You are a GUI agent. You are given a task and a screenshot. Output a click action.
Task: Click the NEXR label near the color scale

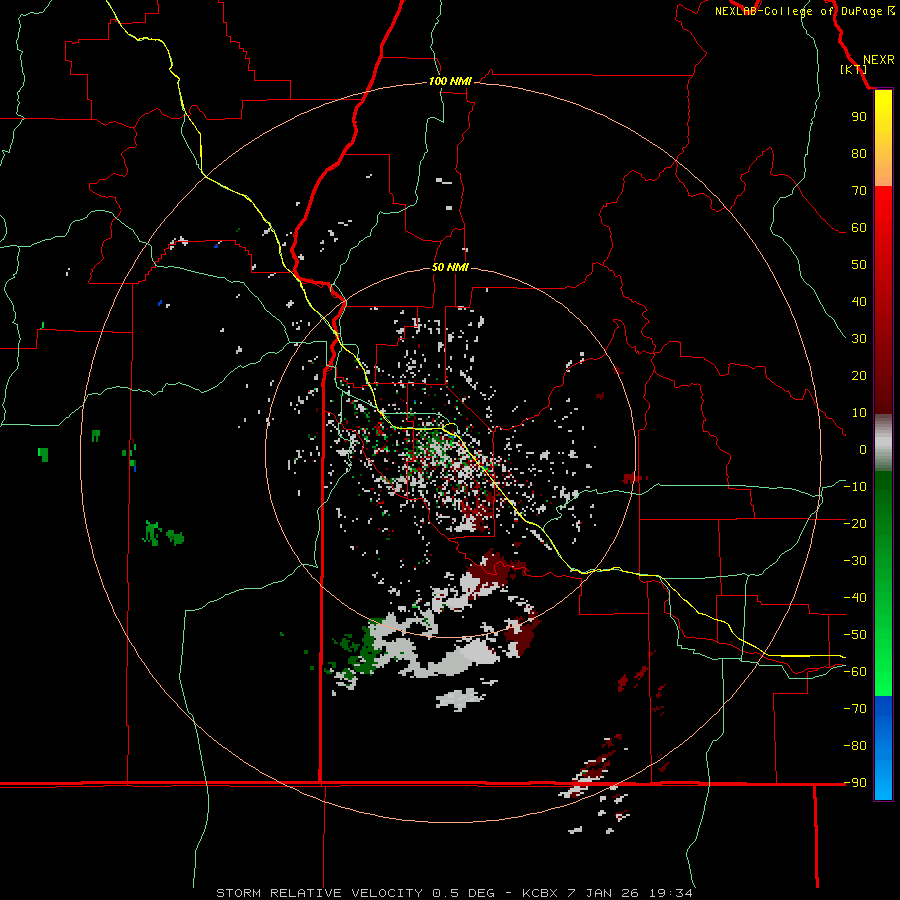(878, 60)
